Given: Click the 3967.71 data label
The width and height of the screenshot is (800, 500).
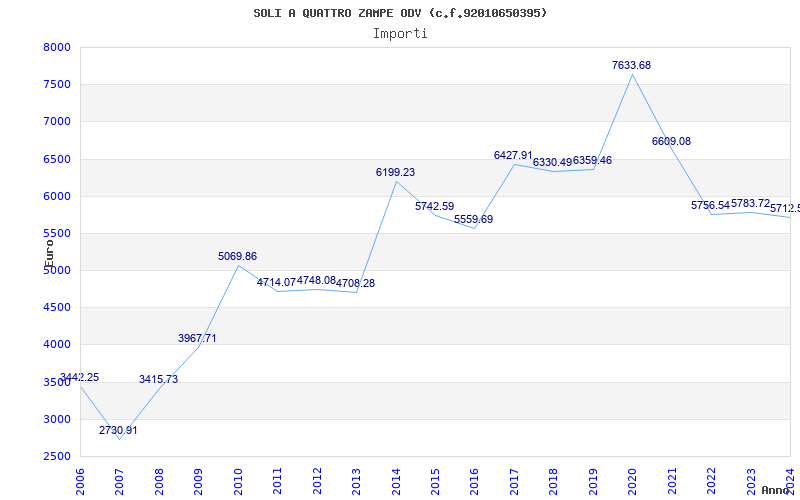Looking at the screenshot, I should tap(197, 338).
